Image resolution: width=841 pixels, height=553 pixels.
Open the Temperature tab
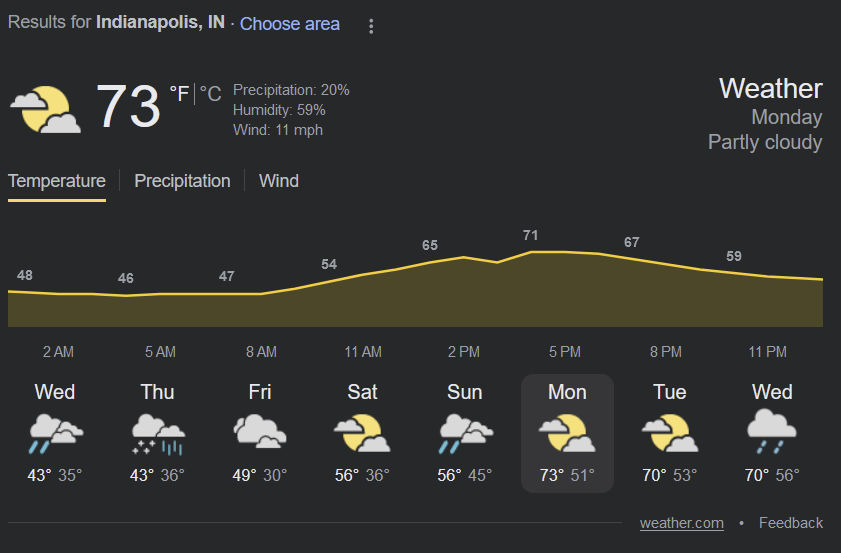click(57, 182)
